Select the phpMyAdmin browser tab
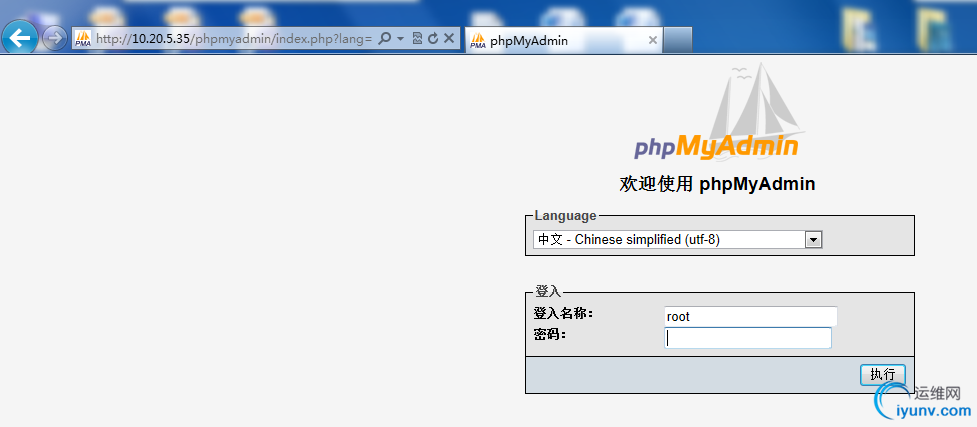The image size is (977, 427). coord(563,41)
